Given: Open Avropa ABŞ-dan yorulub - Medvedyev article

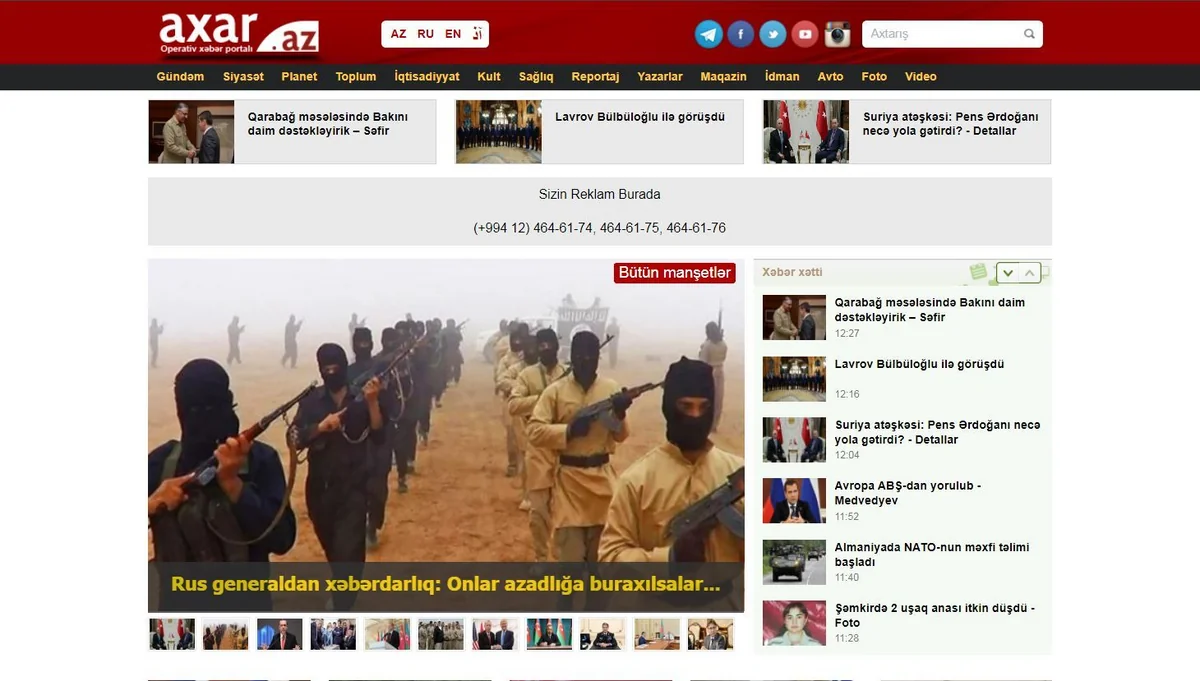Looking at the screenshot, I should coord(908,493).
